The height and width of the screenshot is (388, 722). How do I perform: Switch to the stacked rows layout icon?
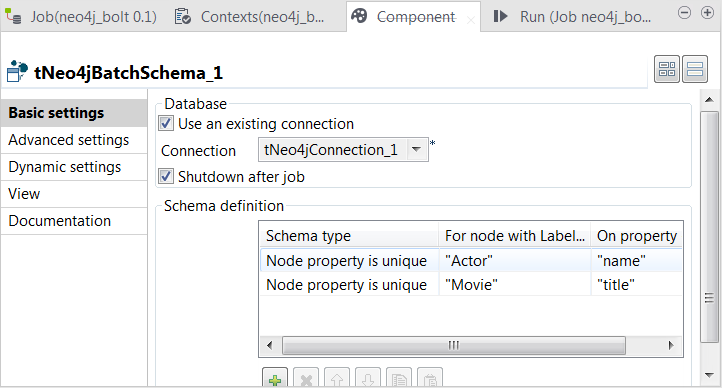pos(694,69)
